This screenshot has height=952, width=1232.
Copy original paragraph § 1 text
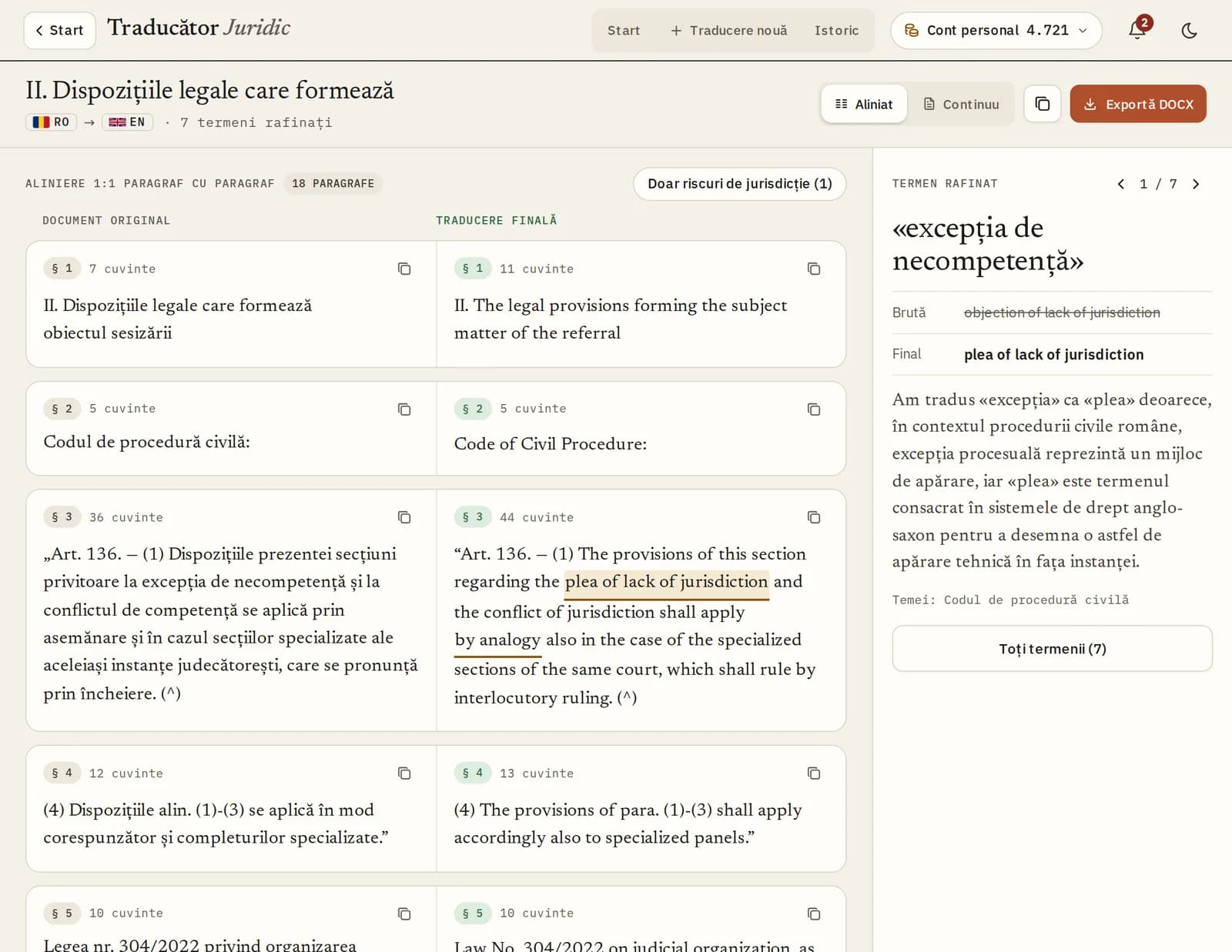coord(404,269)
